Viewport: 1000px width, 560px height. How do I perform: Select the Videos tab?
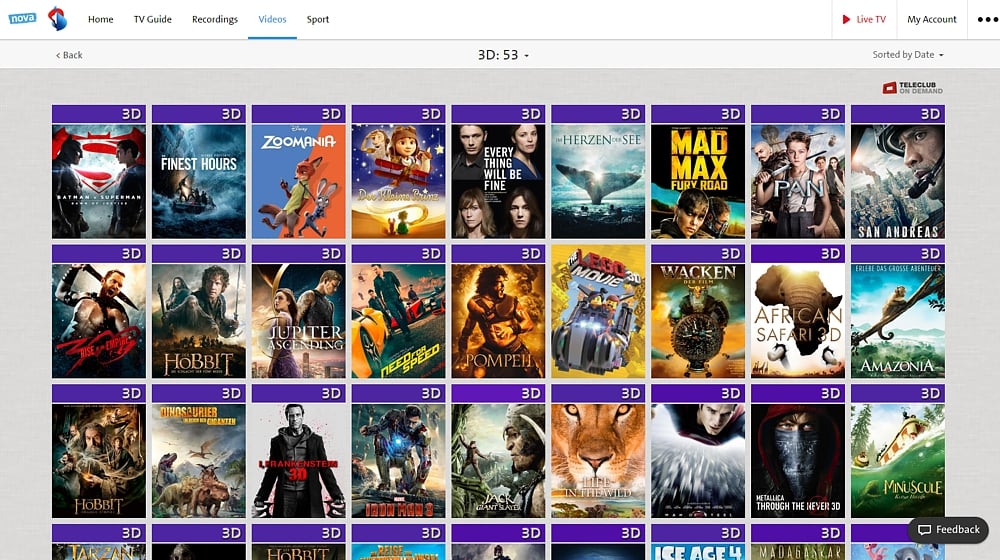click(272, 19)
